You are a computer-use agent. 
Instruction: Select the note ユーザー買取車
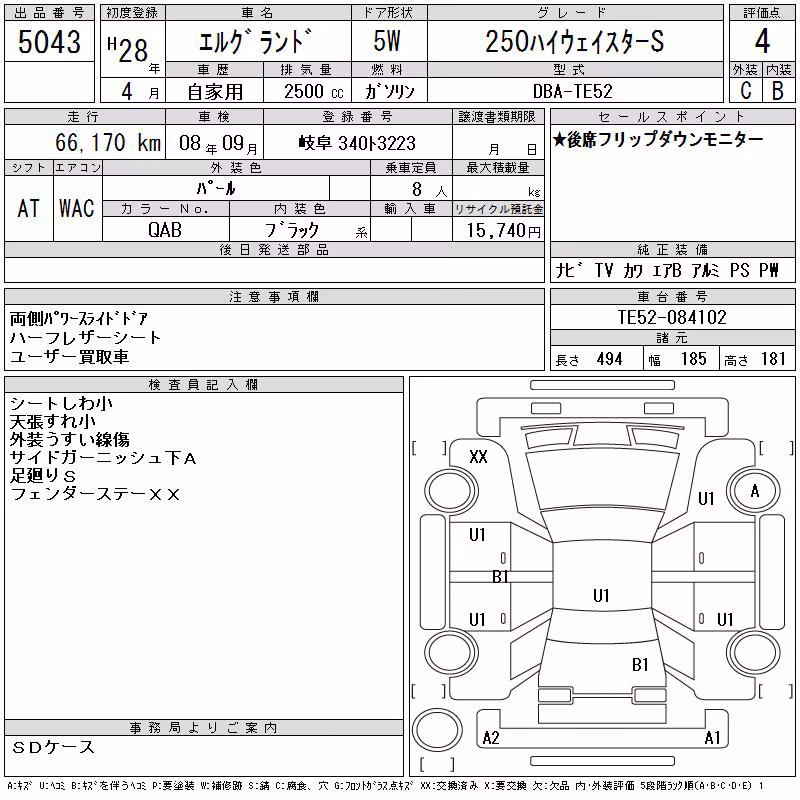69,356
